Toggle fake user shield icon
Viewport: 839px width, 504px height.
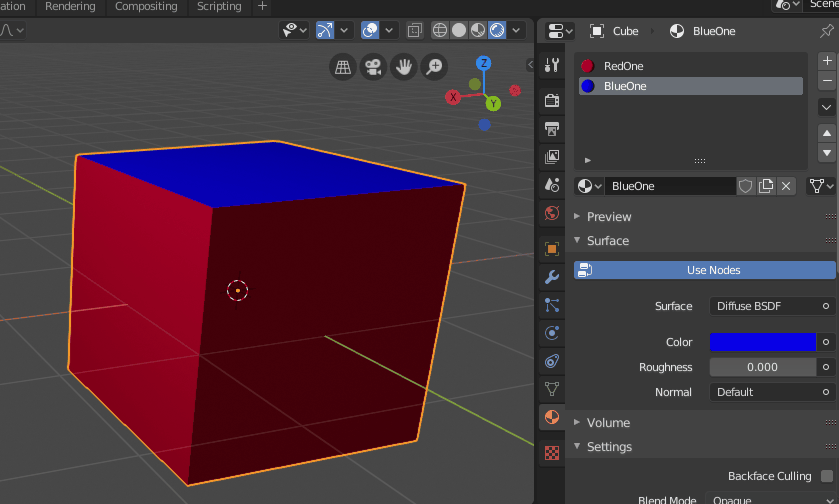(x=746, y=186)
